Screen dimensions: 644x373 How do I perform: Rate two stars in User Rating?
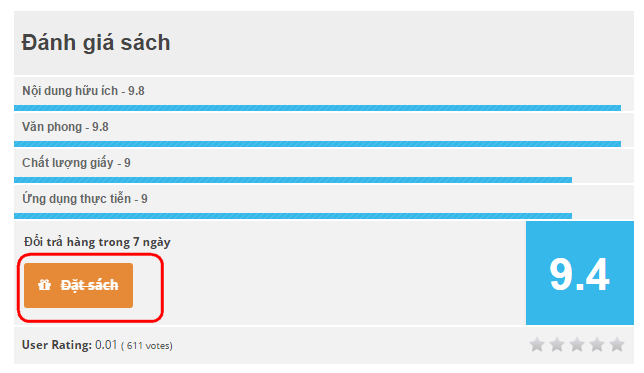pos(557,344)
